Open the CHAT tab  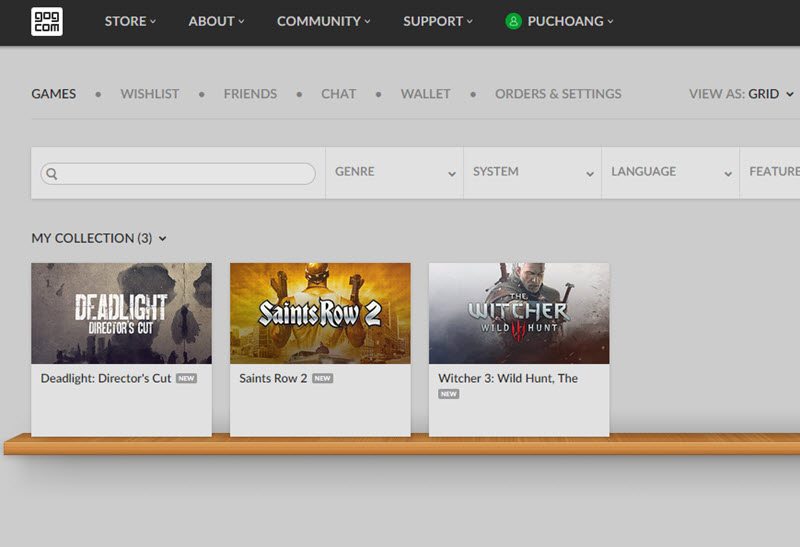click(x=338, y=94)
